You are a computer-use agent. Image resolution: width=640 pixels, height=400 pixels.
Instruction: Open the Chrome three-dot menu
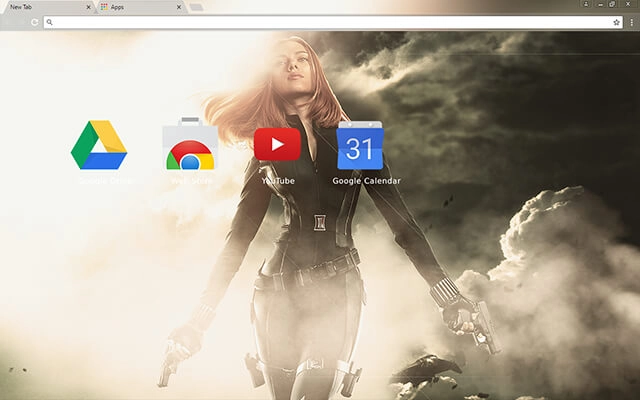[x=632, y=22]
